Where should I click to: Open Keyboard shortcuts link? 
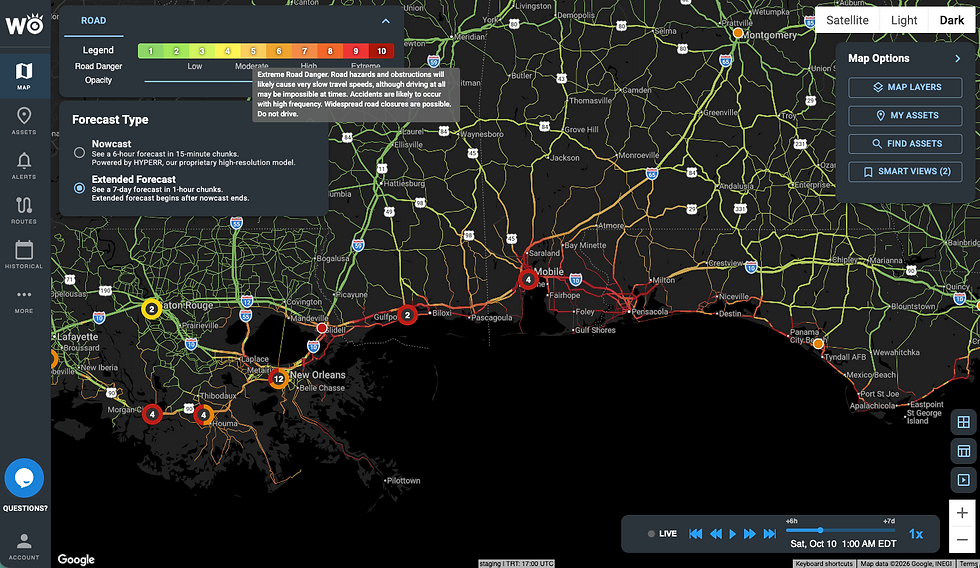tap(824, 564)
